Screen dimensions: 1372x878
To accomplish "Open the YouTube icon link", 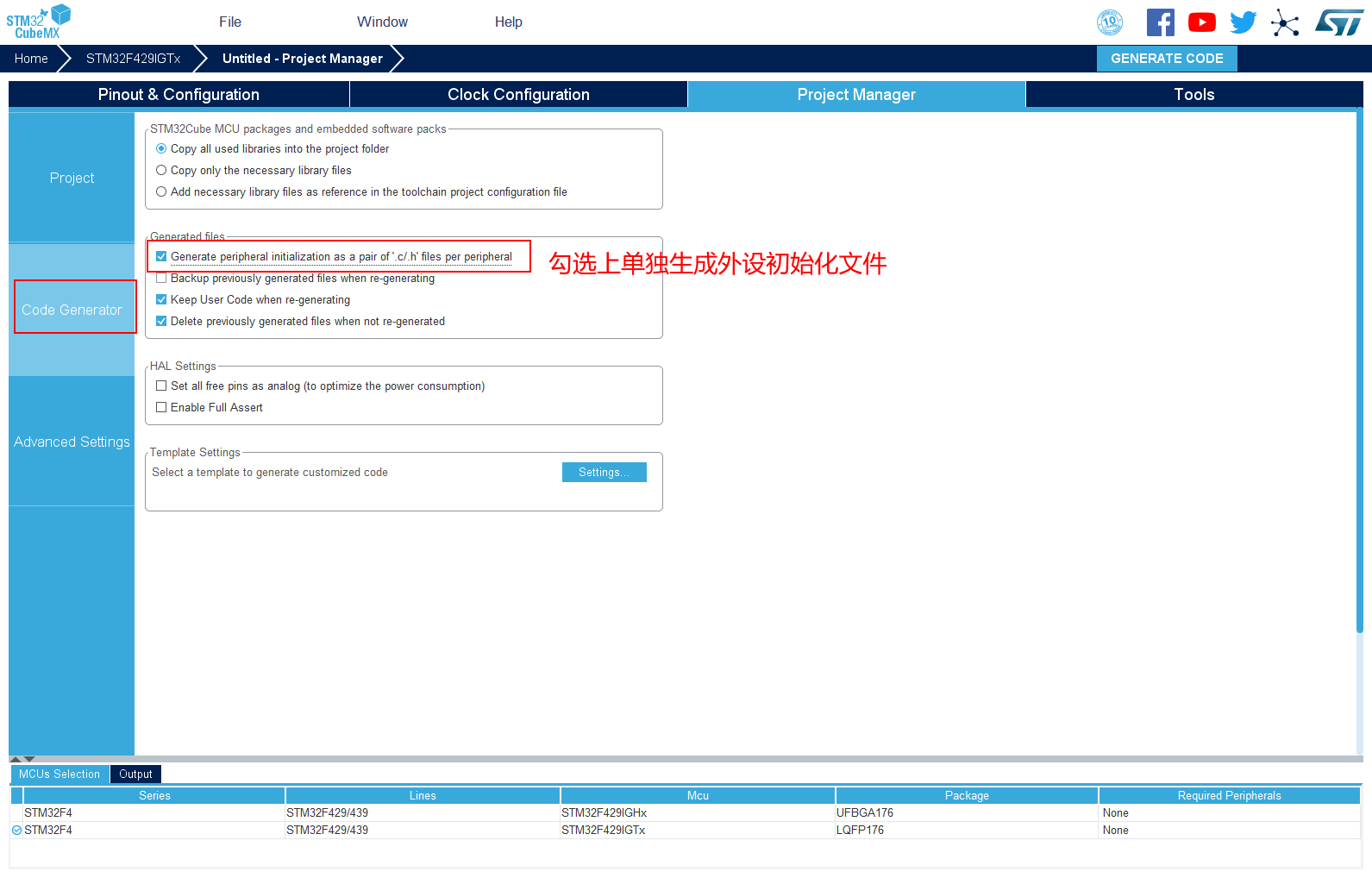I will (1202, 22).
